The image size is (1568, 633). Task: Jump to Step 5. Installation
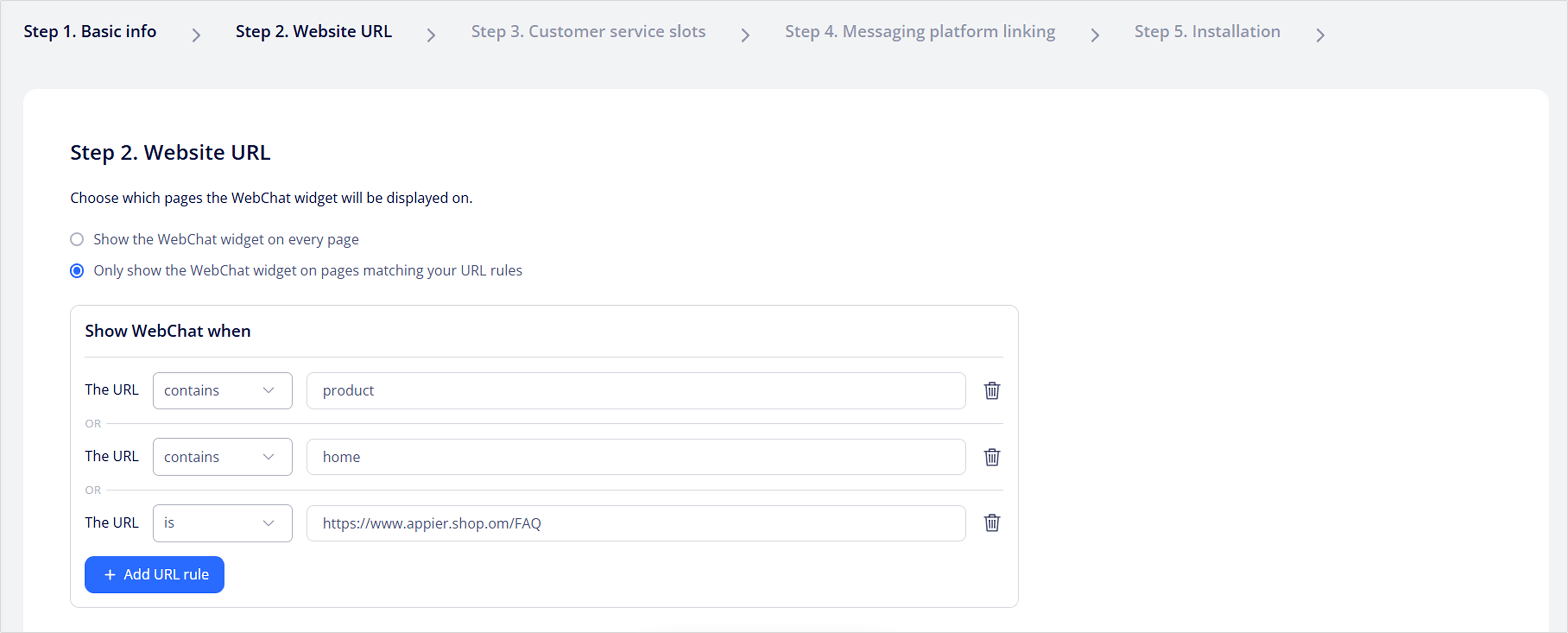[x=1207, y=32]
